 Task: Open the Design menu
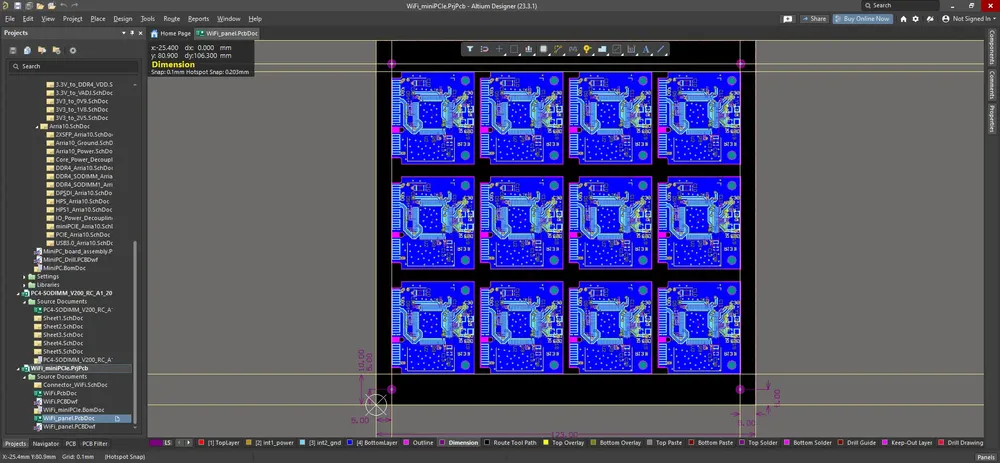(x=122, y=19)
